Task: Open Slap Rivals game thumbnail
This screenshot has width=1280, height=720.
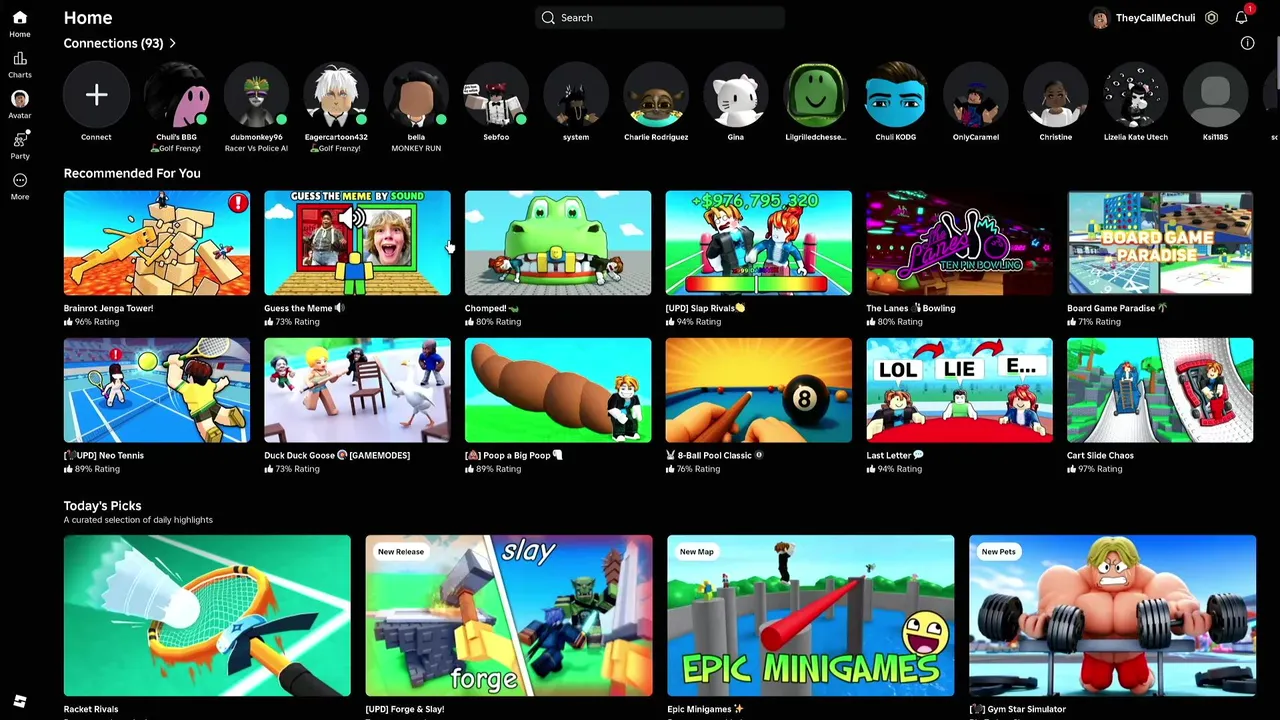Action: click(759, 243)
